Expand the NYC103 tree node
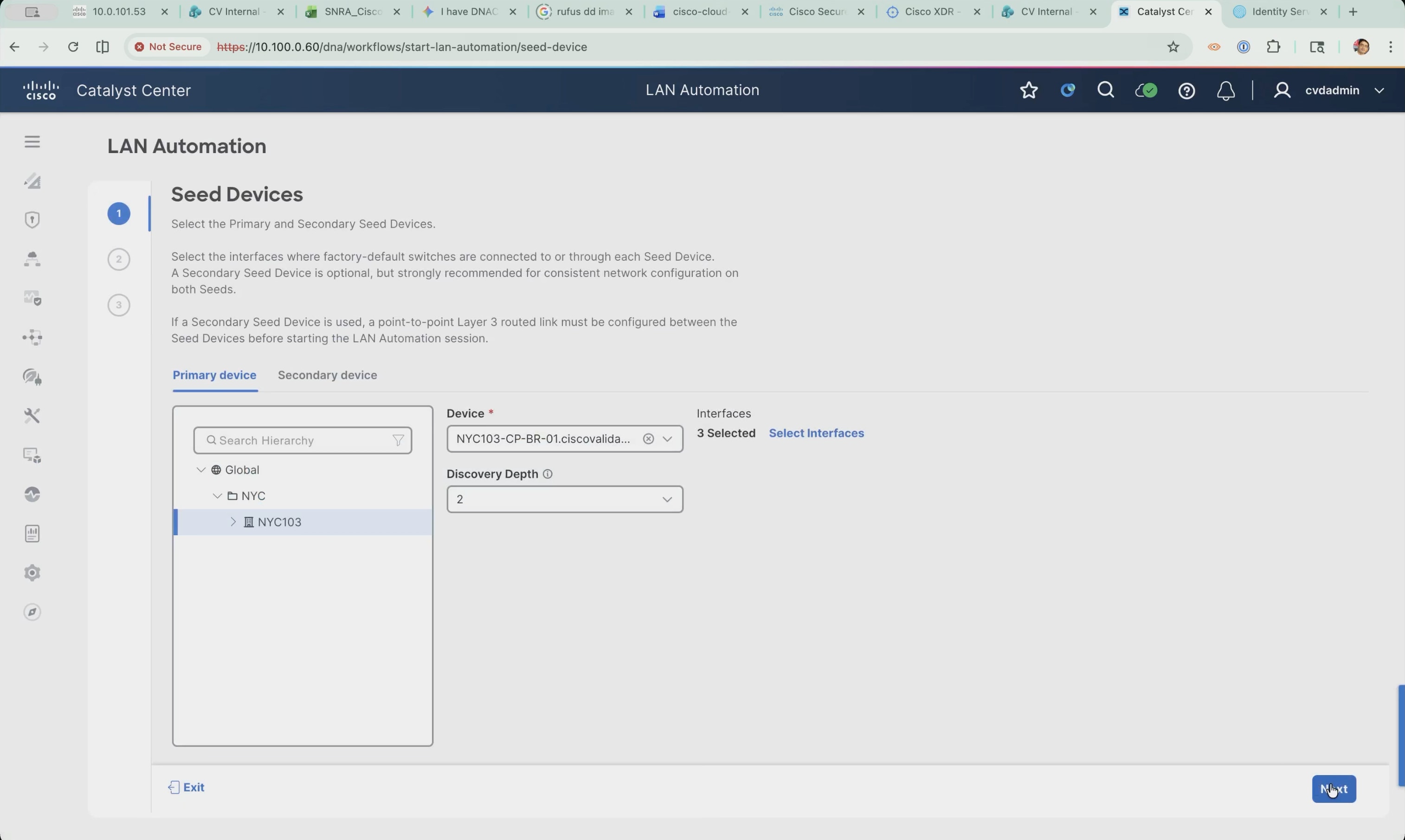This screenshot has height=840, width=1405. coord(233,522)
